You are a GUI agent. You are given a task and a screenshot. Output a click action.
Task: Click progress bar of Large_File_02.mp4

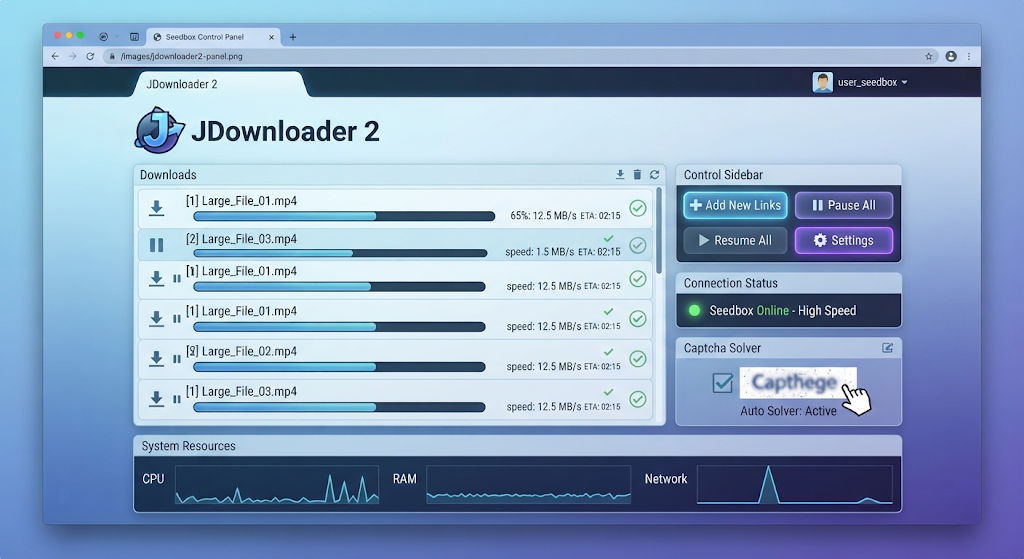pos(339,367)
